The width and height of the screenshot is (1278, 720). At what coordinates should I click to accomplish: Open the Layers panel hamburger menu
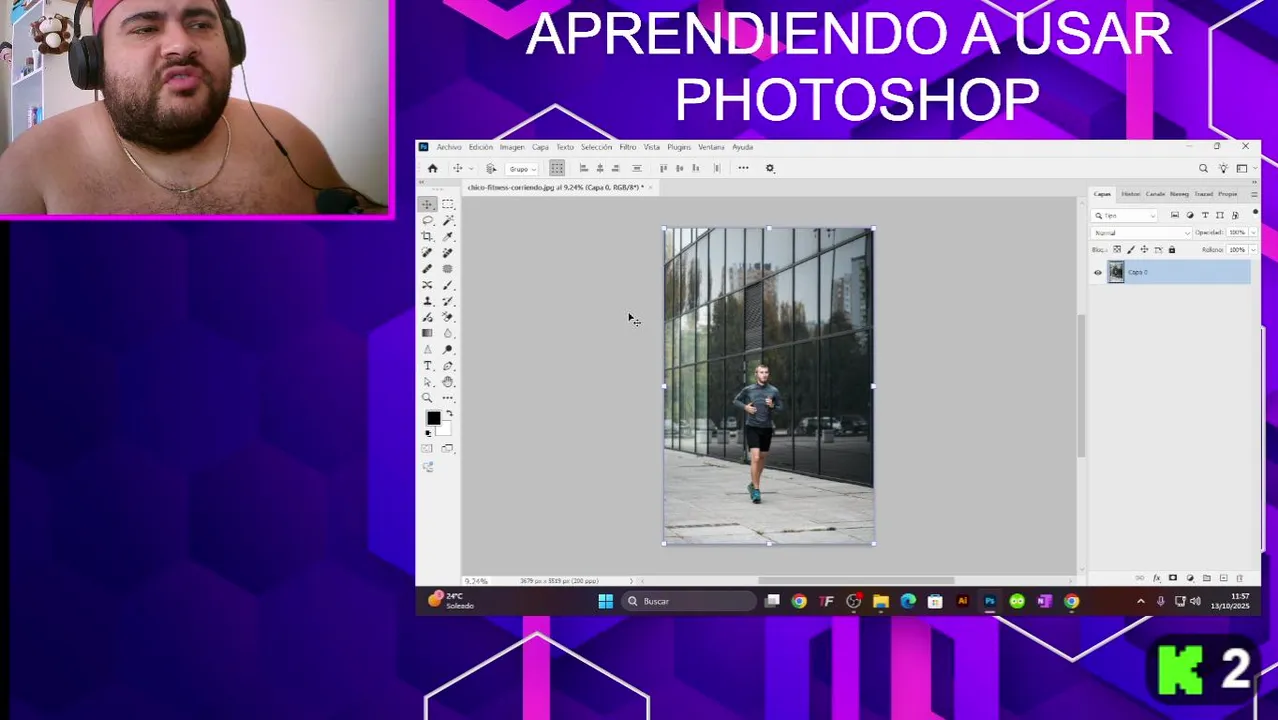pos(1254,194)
